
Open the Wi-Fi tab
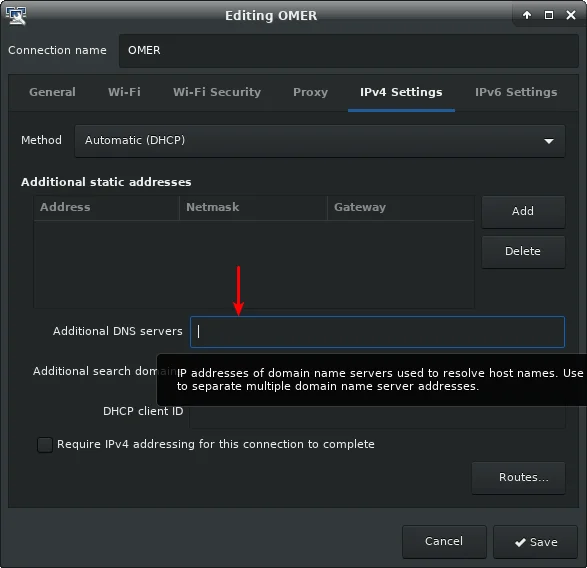tap(124, 92)
